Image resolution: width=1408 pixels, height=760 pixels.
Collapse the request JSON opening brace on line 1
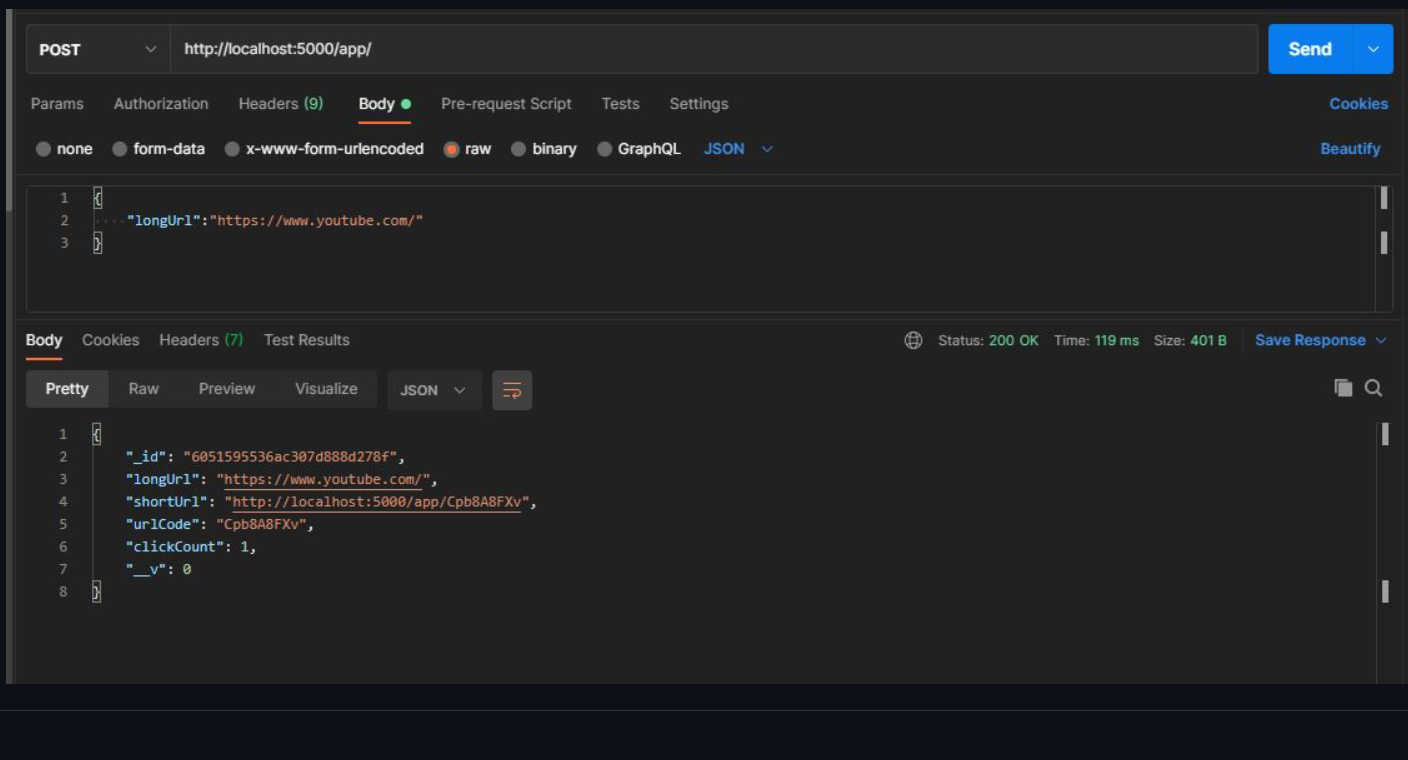click(97, 198)
